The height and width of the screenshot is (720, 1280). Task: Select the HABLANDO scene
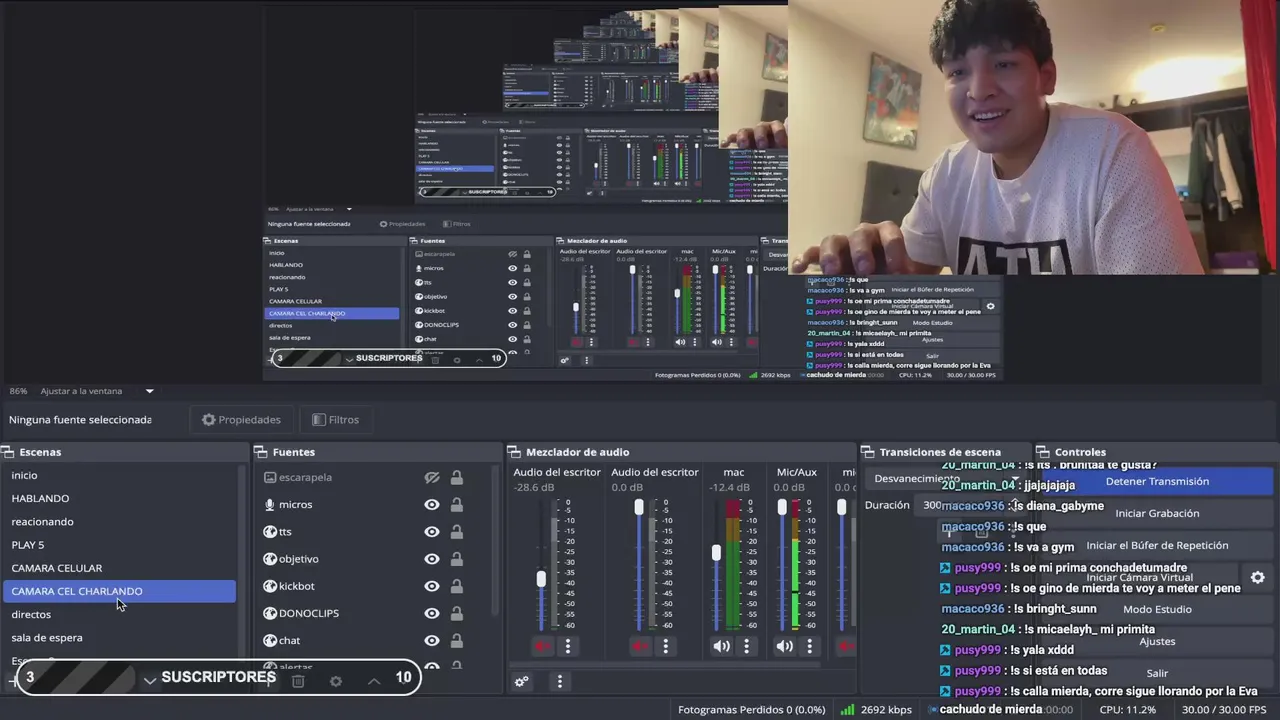pos(120,498)
